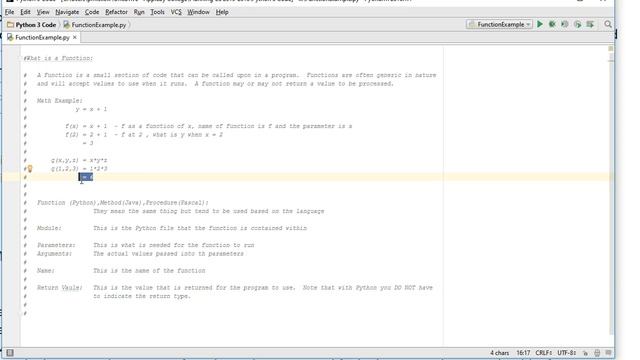The height and width of the screenshot is (360, 640).
Task: Click the memory indicator icon in status bar
Action: pyautogui.click(x=609, y=353)
